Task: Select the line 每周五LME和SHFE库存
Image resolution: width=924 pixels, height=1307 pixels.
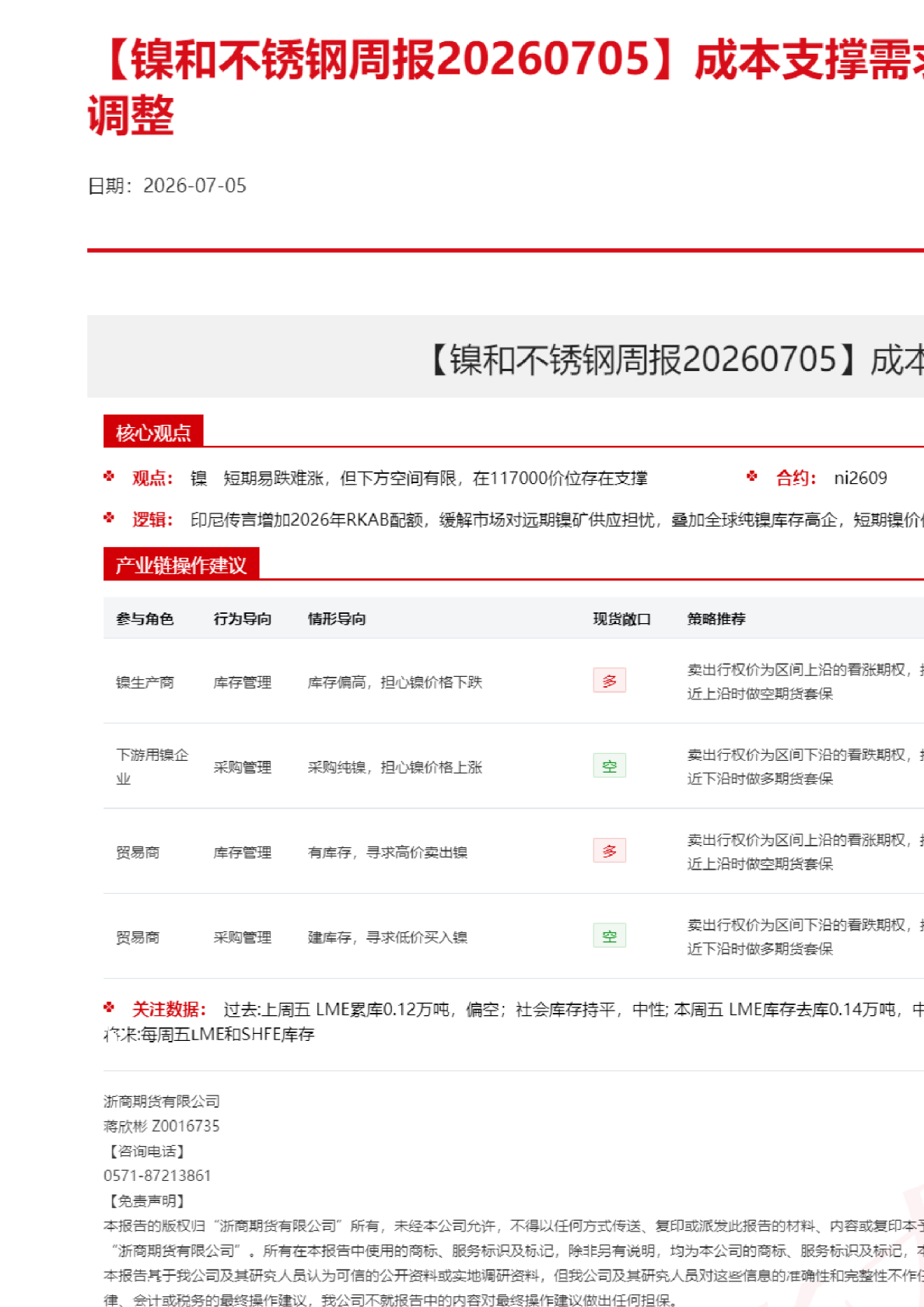Action: click(227, 1034)
